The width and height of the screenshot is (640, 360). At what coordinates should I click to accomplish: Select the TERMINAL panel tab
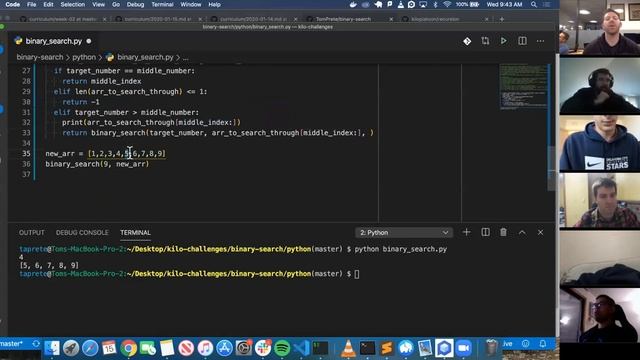click(135, 233)
